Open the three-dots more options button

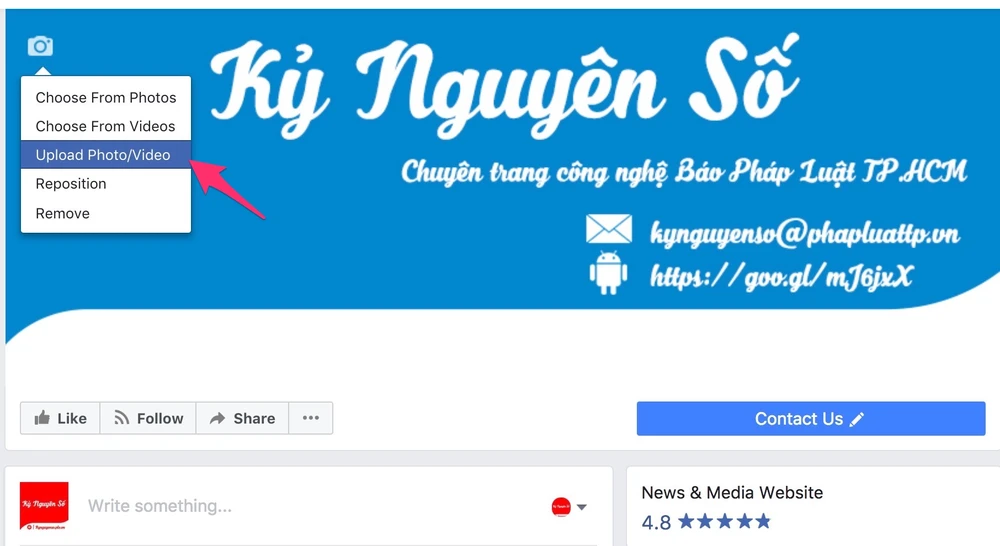pyautogui.click(x=311, y=418)
